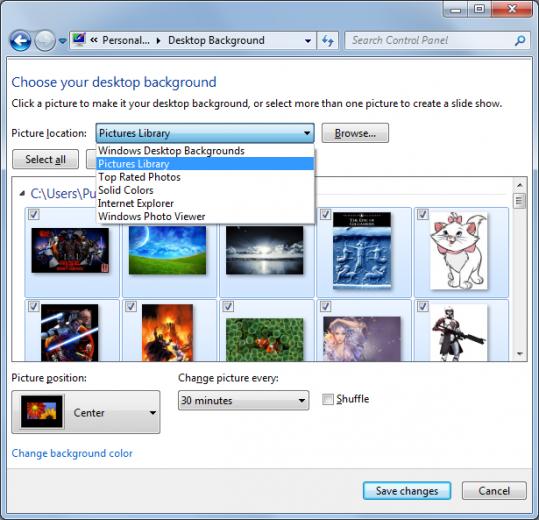Click Change background color link
This screenshot has height=520, width=539.
pyautogui.click(x=72, y=453)
